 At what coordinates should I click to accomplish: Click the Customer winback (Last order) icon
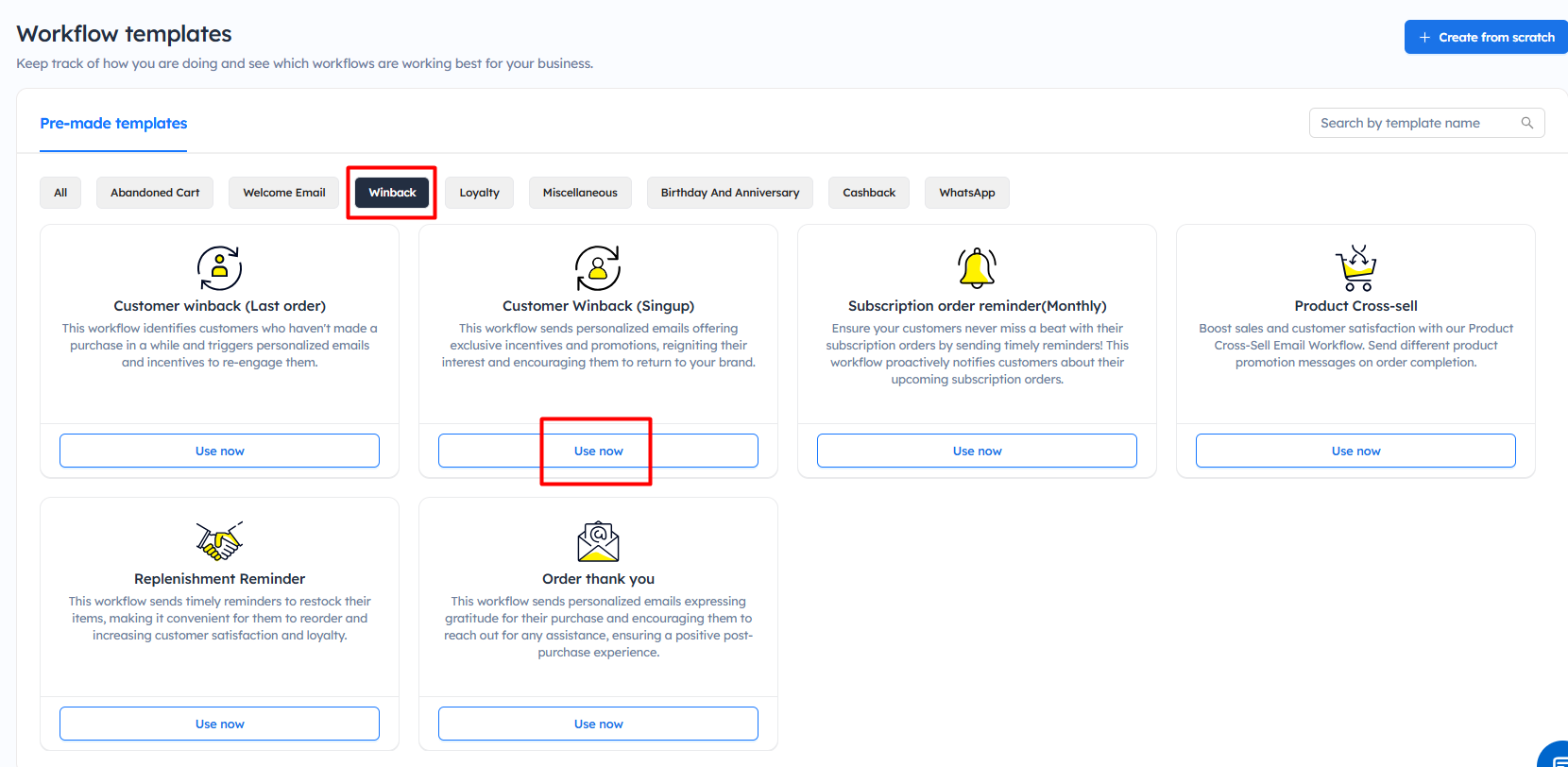click(x=219, y=268)
